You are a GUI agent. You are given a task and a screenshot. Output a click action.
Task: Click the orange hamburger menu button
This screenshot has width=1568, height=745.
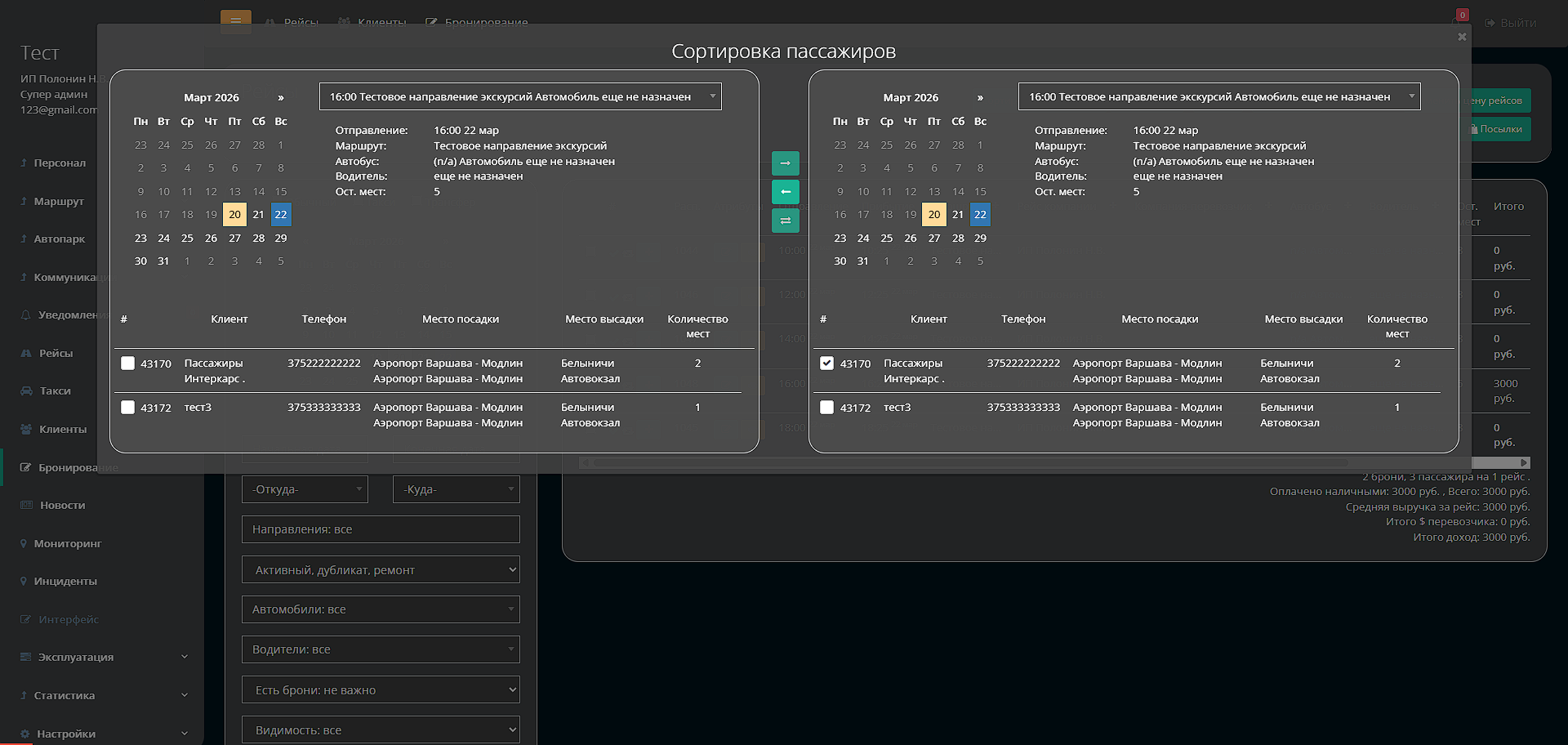235,21
